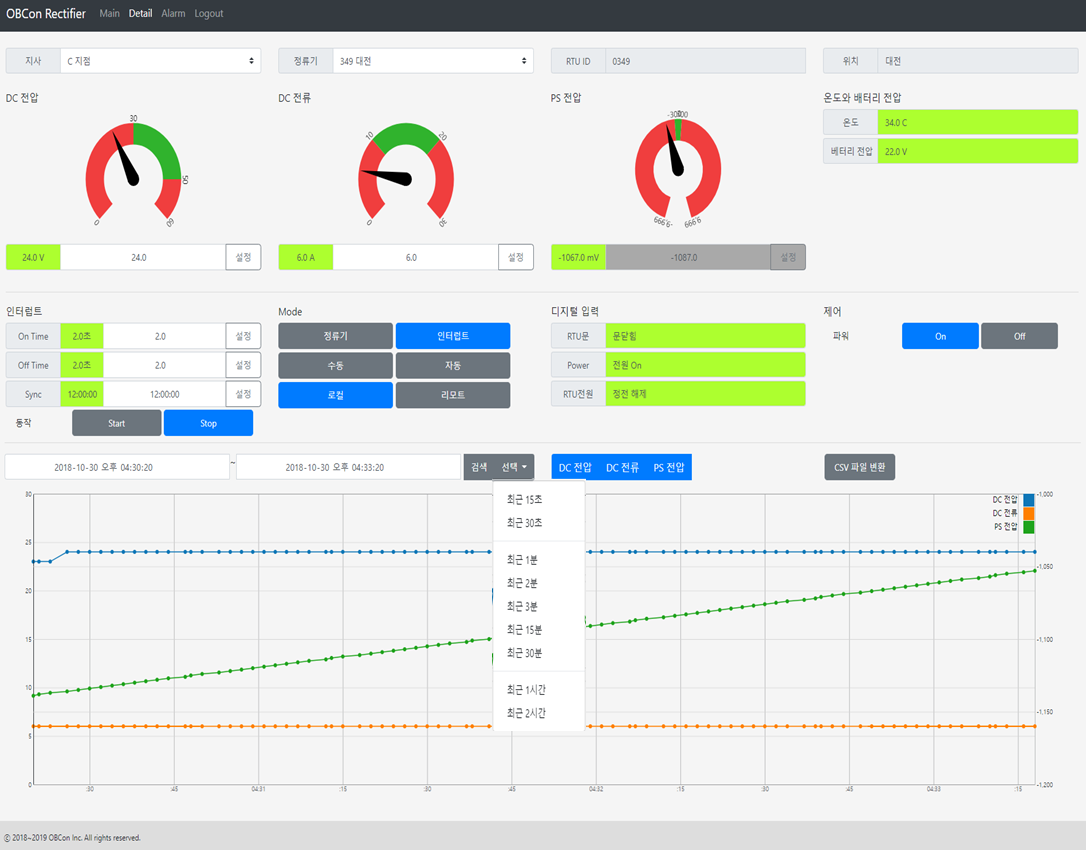The height and width of the screenshot is (850, 1086).
Task: Click the orange DC 전류 legend swatch
Action: (x=1029, y=513)
